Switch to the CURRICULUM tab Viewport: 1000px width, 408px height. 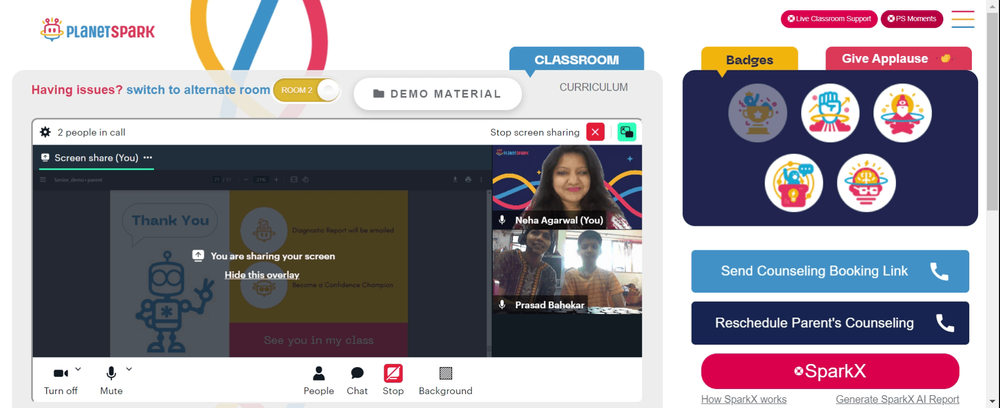[x=594, y=87]
